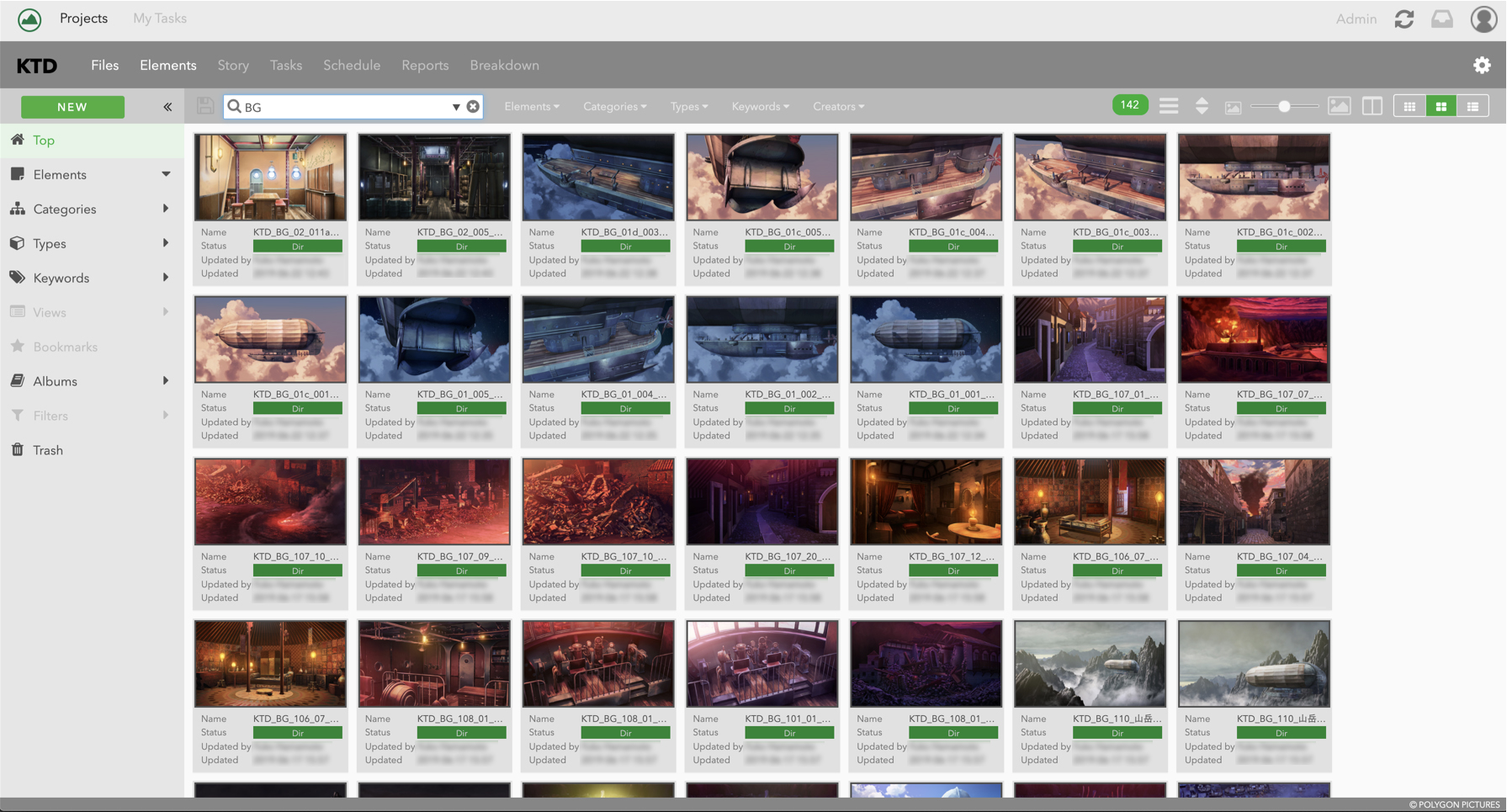
Task: Open the search history dropdown arrow
Action: click(x=456, y=107)
